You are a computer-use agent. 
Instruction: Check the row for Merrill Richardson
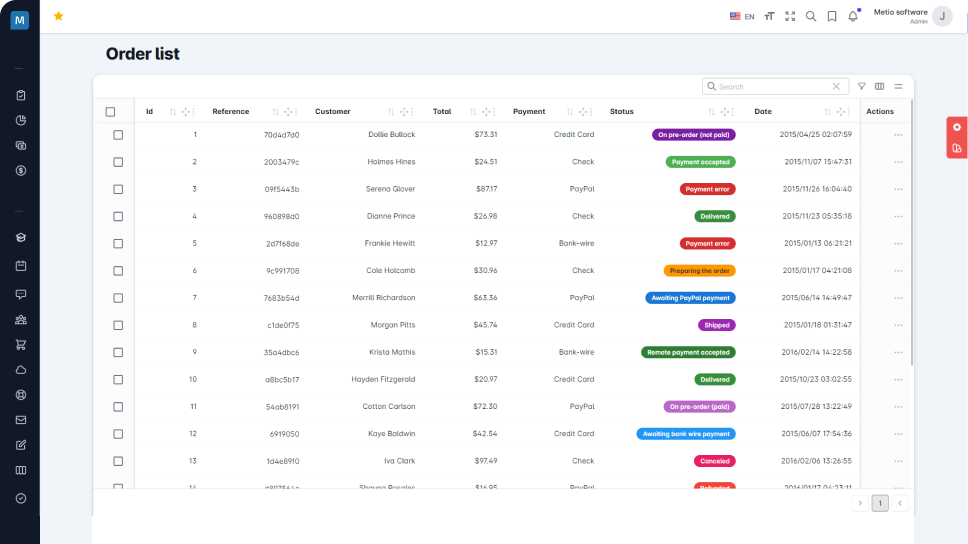pyautogui.click(x=118, y=298)
